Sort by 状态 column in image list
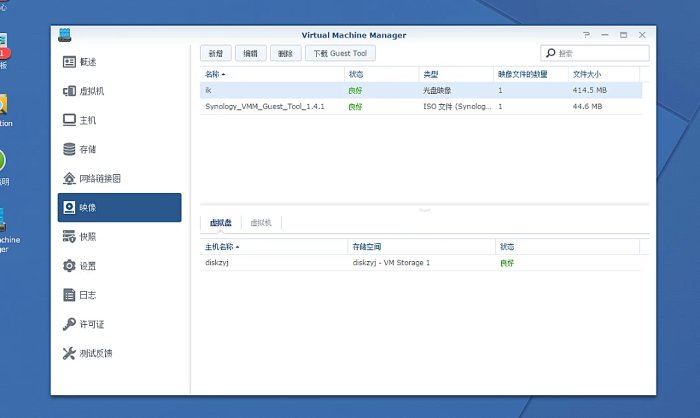The height and width of the screenshot is (418, 700). 382,74
